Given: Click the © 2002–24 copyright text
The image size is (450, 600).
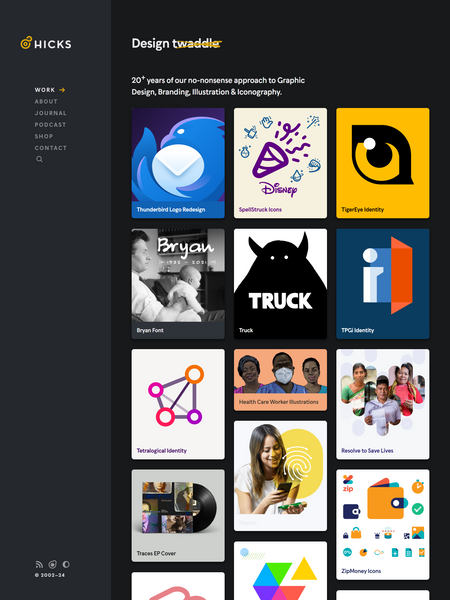Looking at the screenshot, I should coord(50,575).
